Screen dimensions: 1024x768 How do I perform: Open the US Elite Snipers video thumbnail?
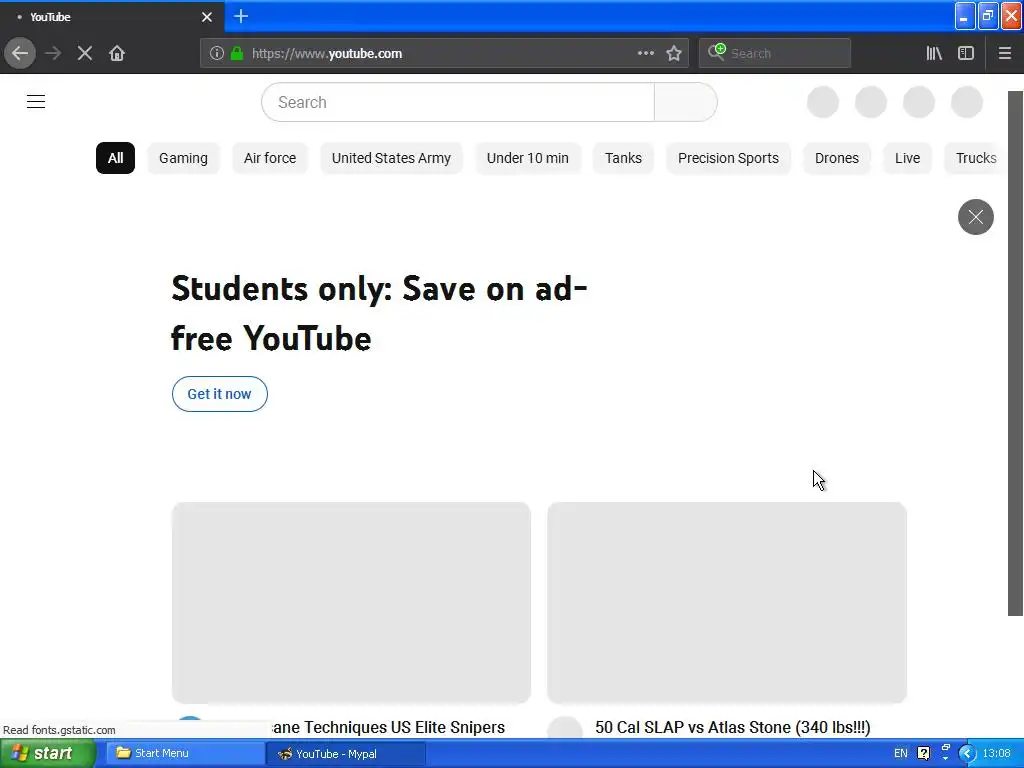point(351,603)
